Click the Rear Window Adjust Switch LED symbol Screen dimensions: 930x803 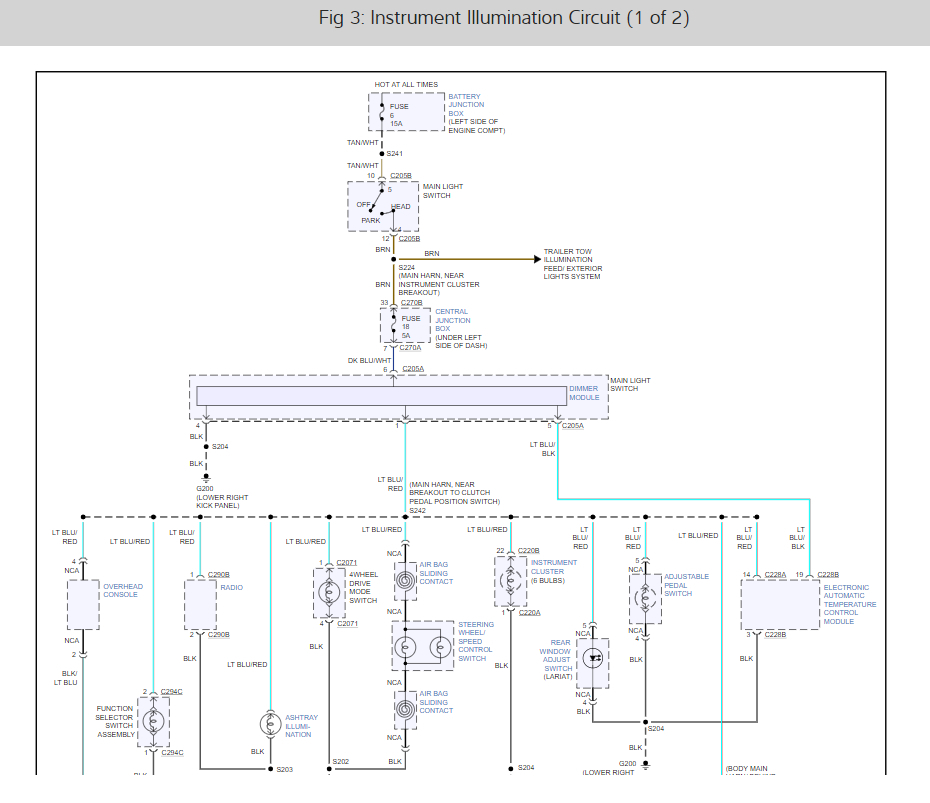(x=593, y=659)
